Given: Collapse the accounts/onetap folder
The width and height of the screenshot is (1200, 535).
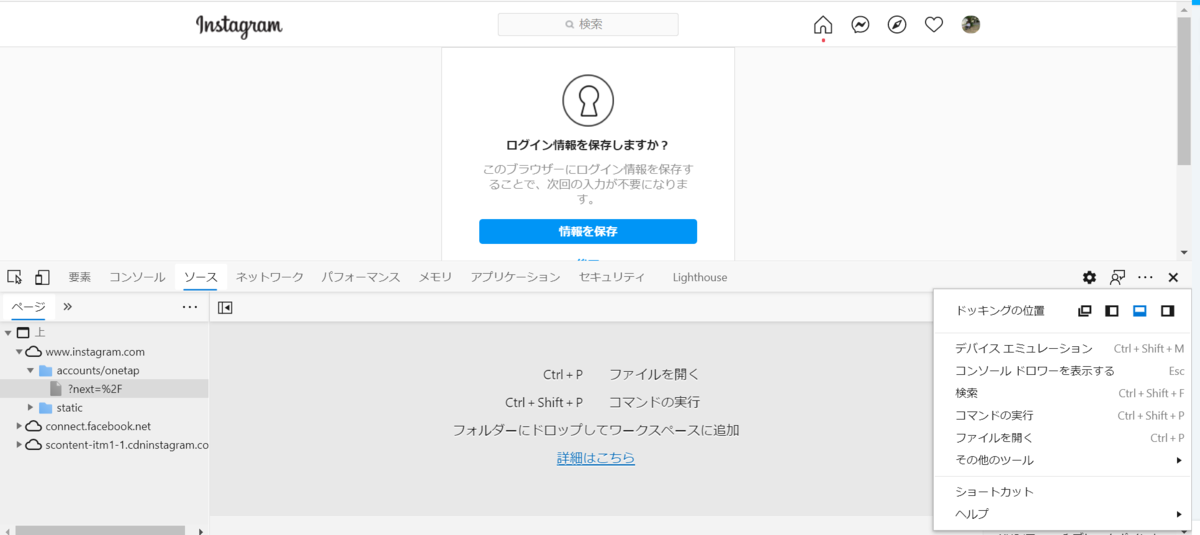Looking at the screenshot, I should coord(31,370).
